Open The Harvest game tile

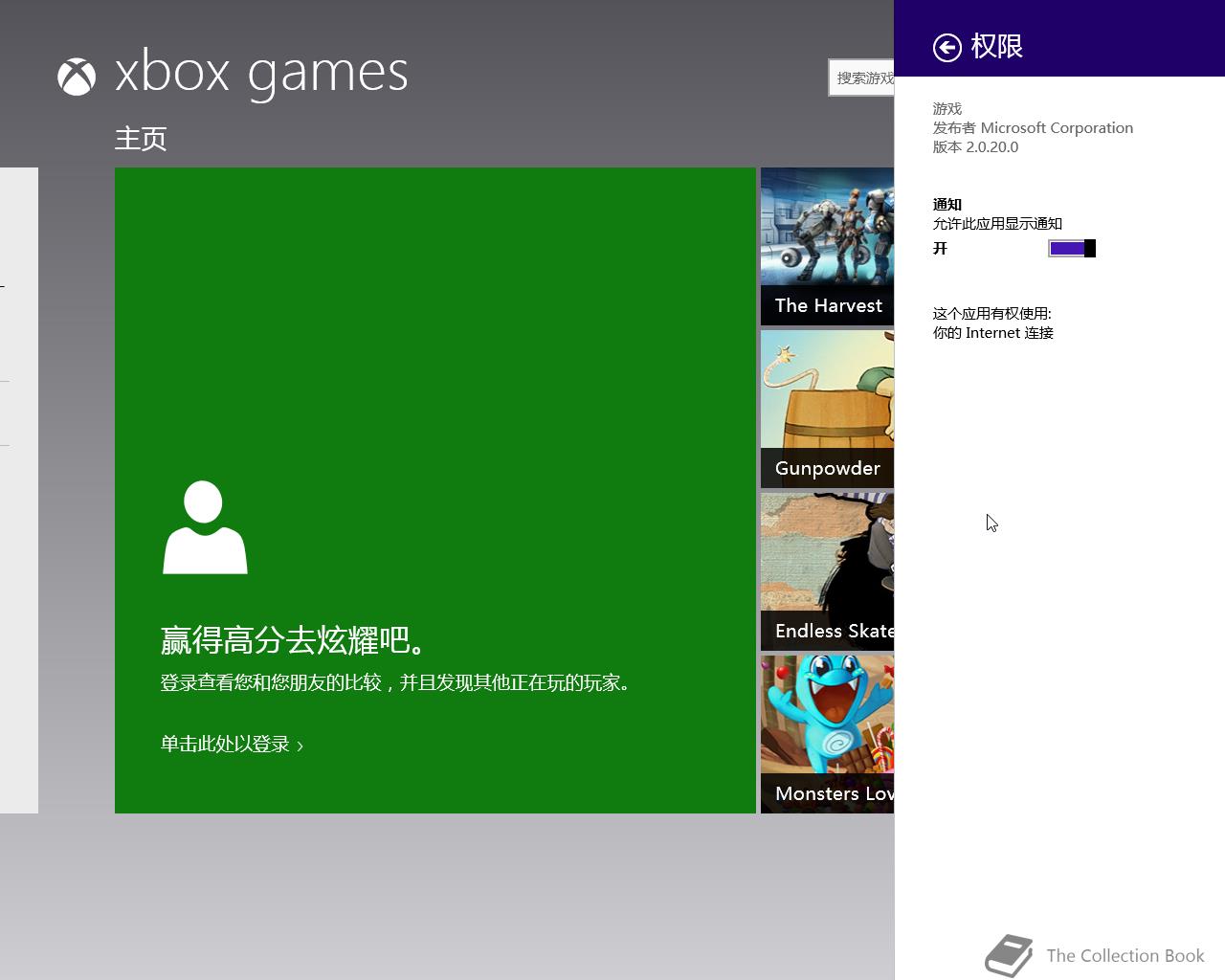[x=827, y=247]
